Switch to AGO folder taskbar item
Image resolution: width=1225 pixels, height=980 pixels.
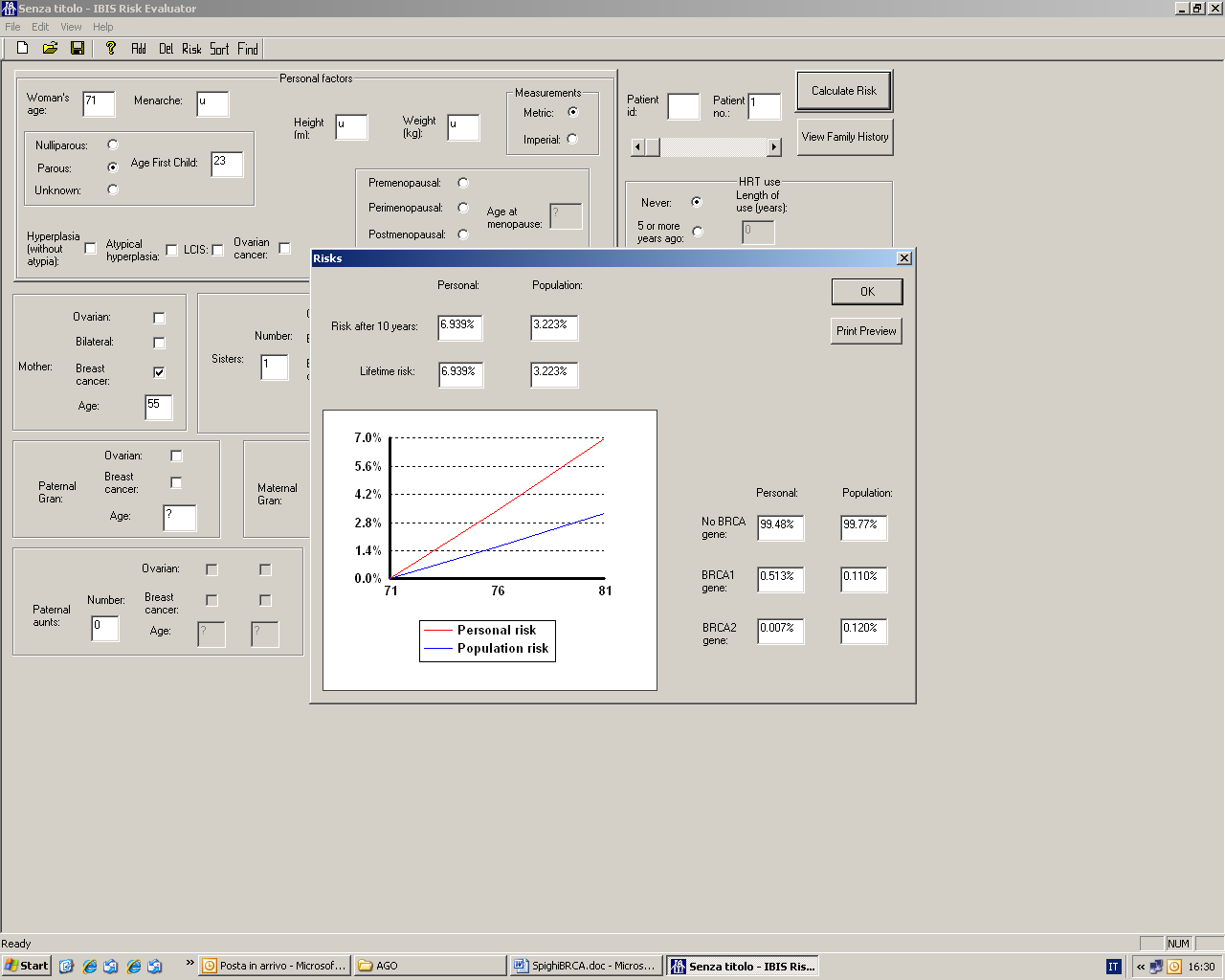click(x=430, y=966)
